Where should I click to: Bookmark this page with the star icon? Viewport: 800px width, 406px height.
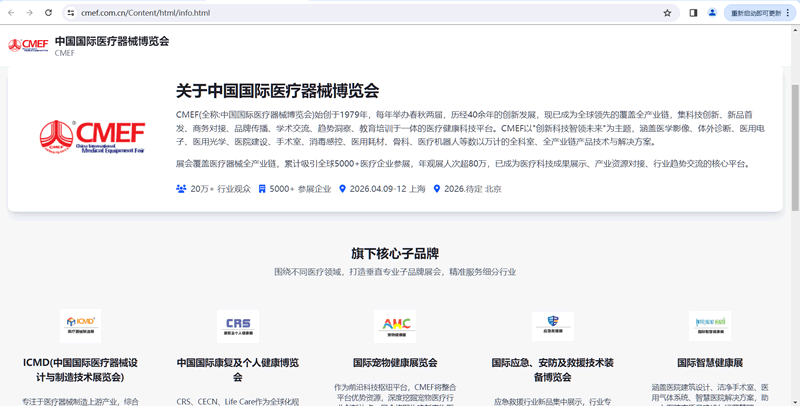click(667, 13)
